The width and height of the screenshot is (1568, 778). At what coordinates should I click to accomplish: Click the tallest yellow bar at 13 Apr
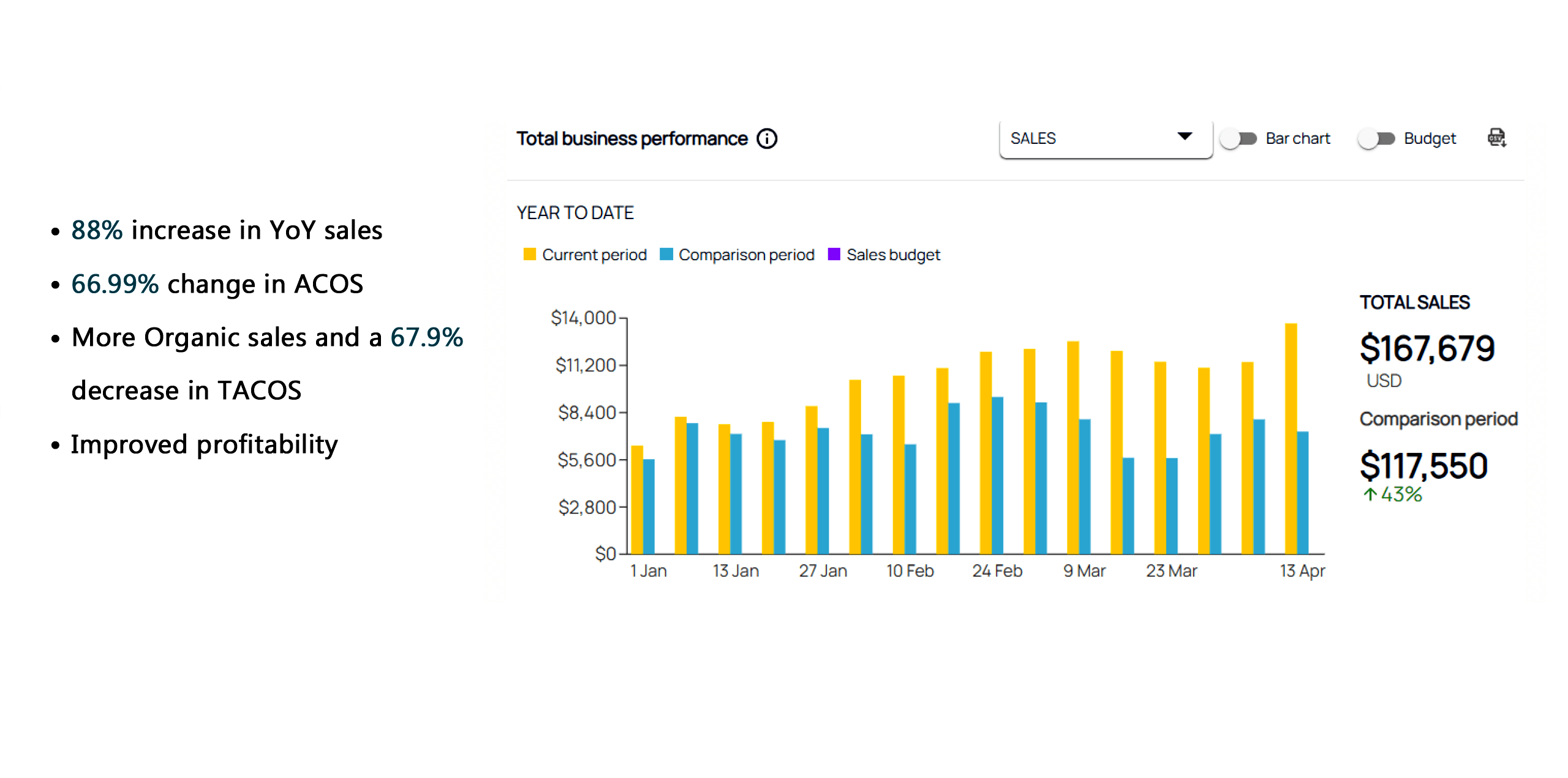1291,438
